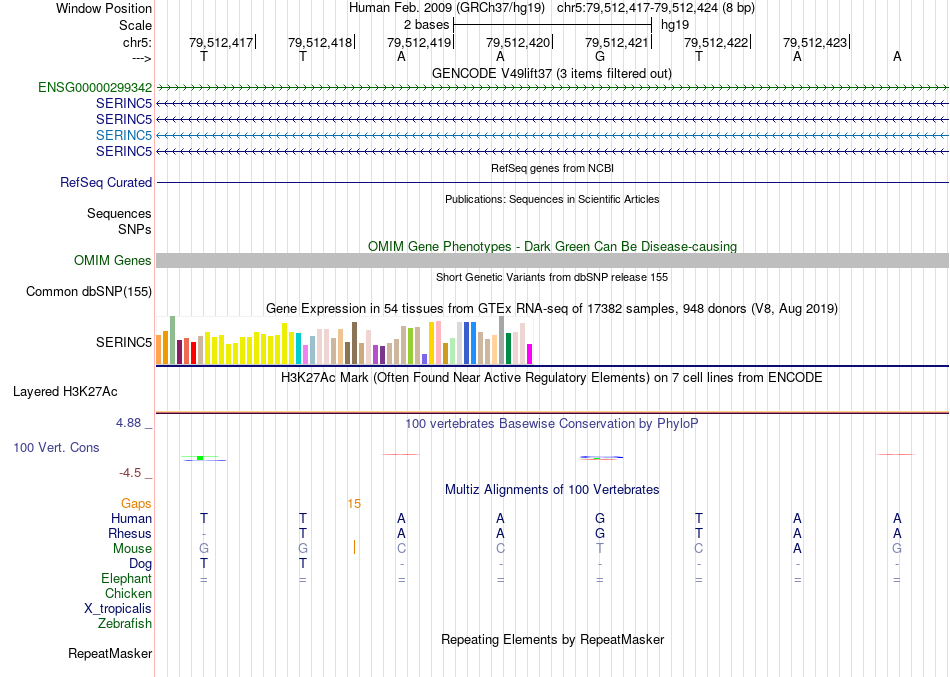Click the Gaps row label

point(136,504)
